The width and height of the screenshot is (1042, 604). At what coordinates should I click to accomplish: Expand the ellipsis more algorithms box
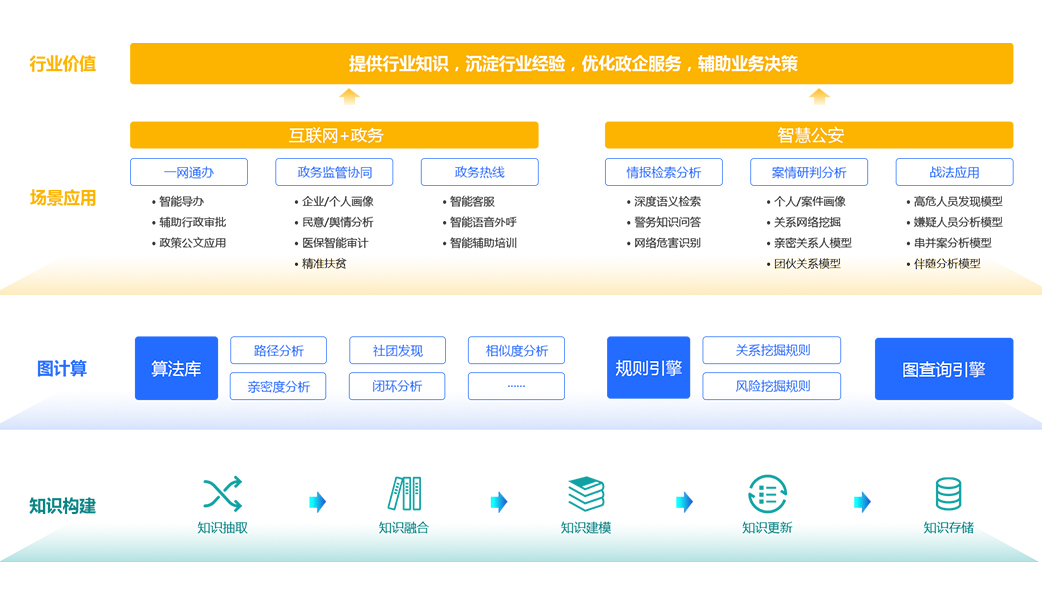click(516, 386)
